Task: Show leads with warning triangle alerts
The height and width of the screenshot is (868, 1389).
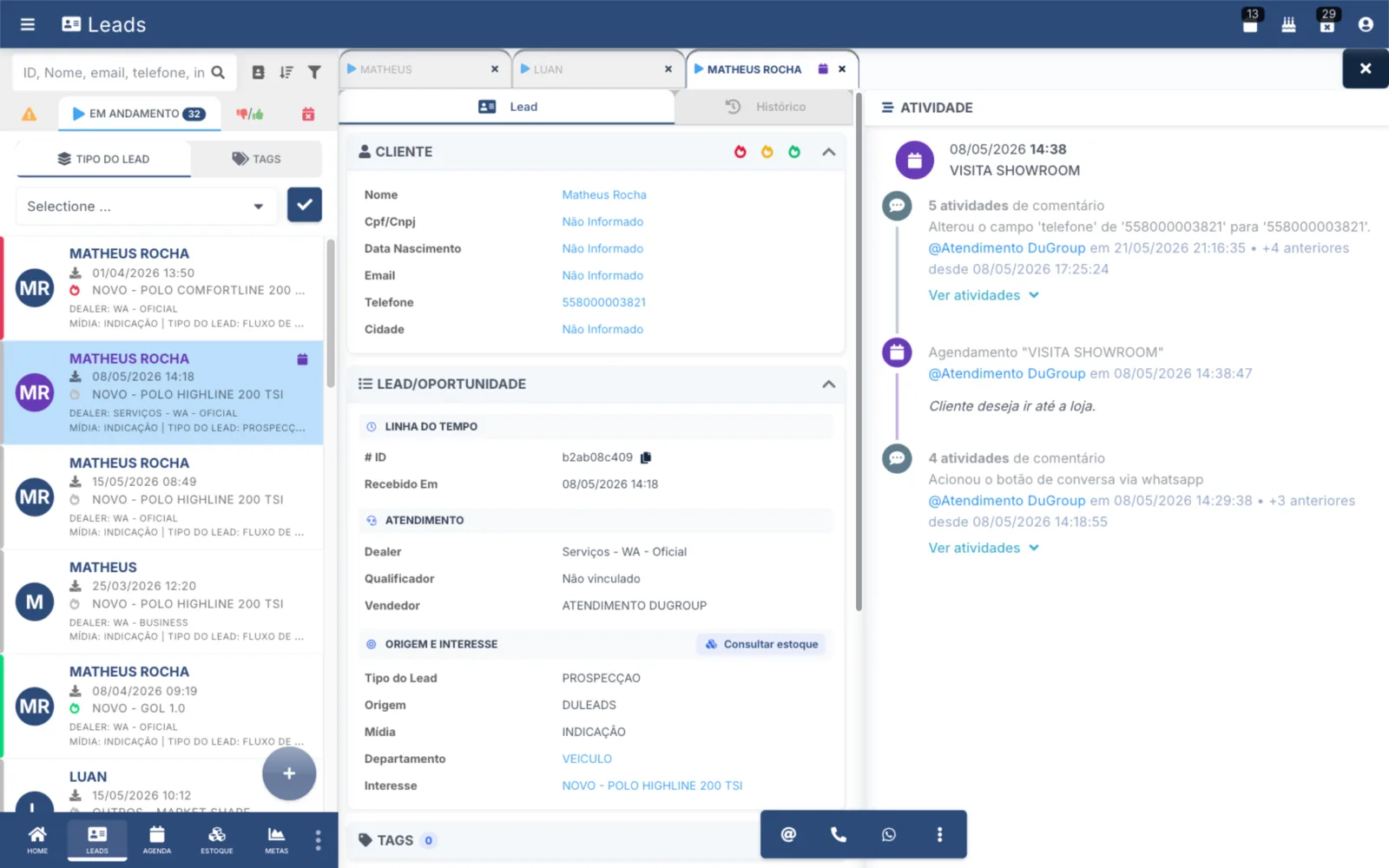Action: point(30,114)
